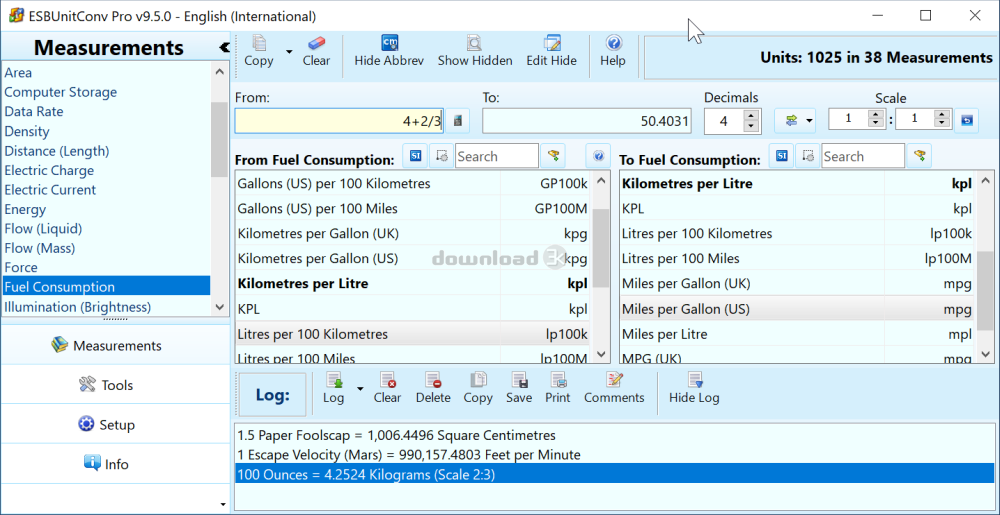Decrease first Scale value

[876, 124]
